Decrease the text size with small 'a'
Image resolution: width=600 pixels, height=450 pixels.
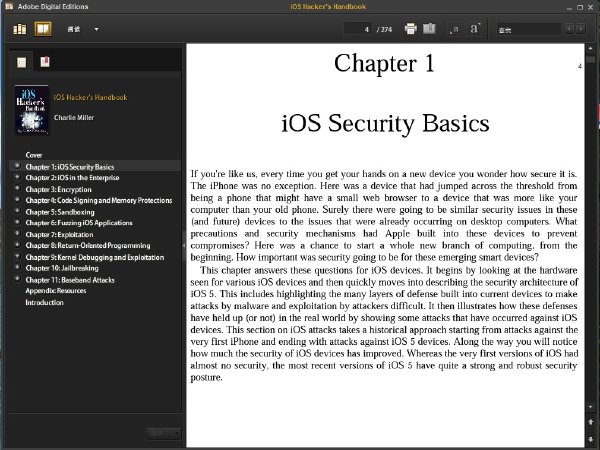pyautogui.click(x=454, y=30)
